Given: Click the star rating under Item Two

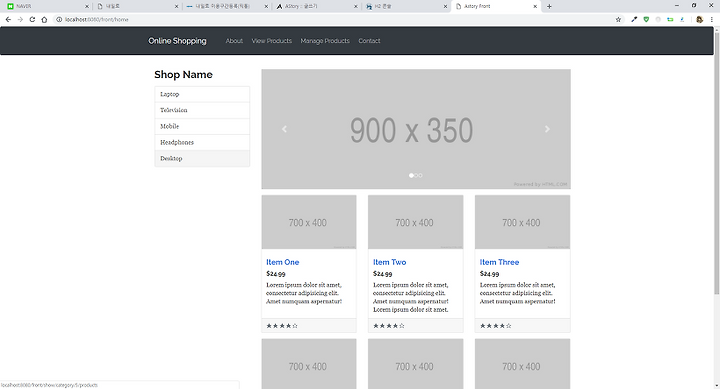Looking at the screenshot, I should point(389,326).
